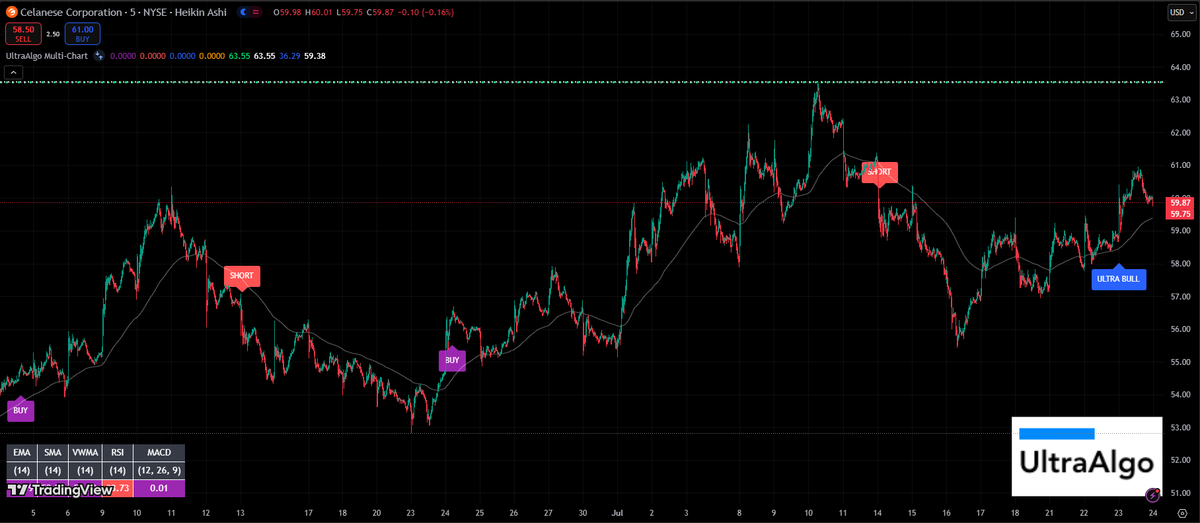
Task: Click the 59.75 price label on axis
Action: click(x=1180, y=213)
